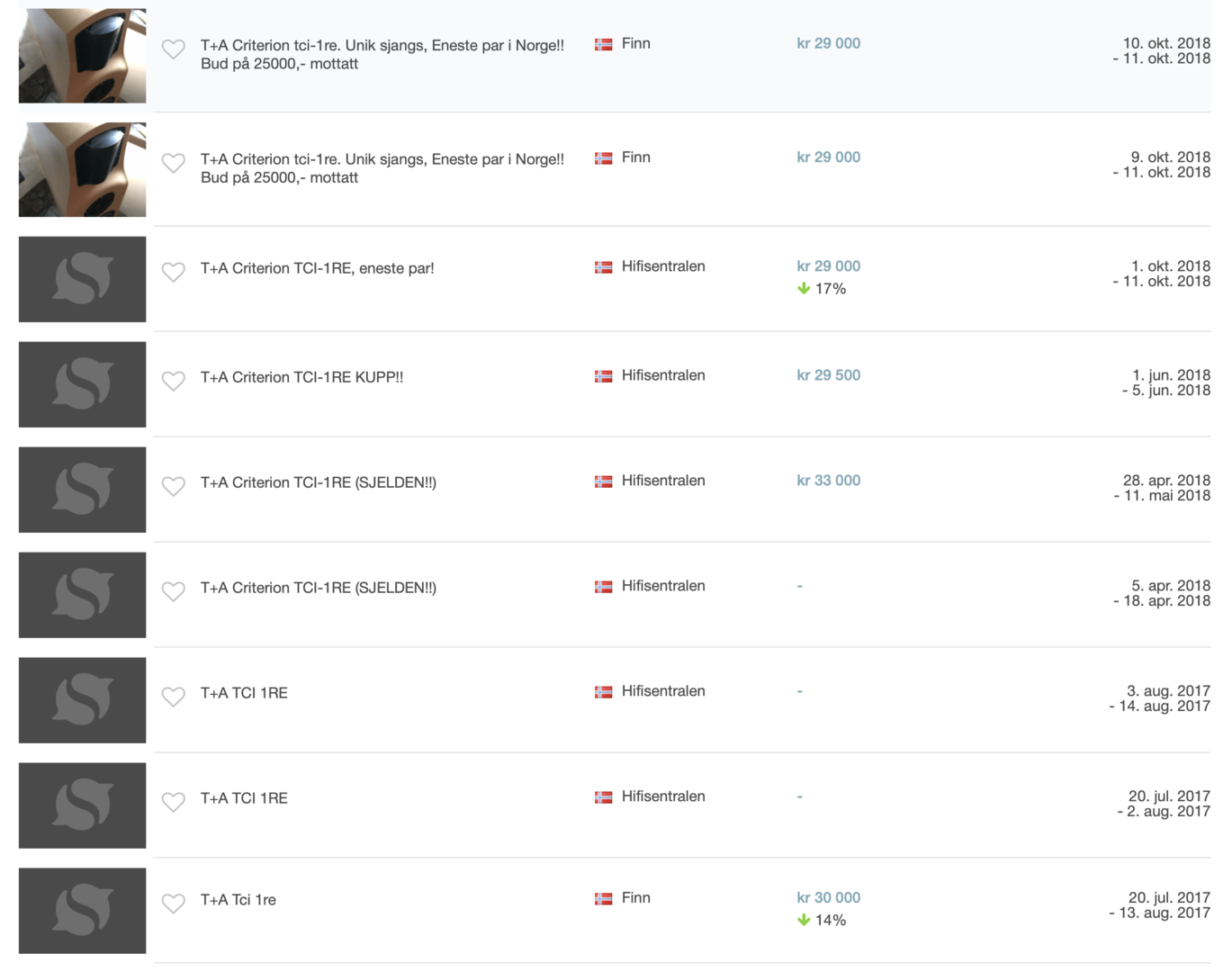The width and height of the screenshot is (1232, 972).
Task: Toggle heart for 'TCI-1RE, eneste par!' listing
Action: pyautogui.click(x=174, y=272)
